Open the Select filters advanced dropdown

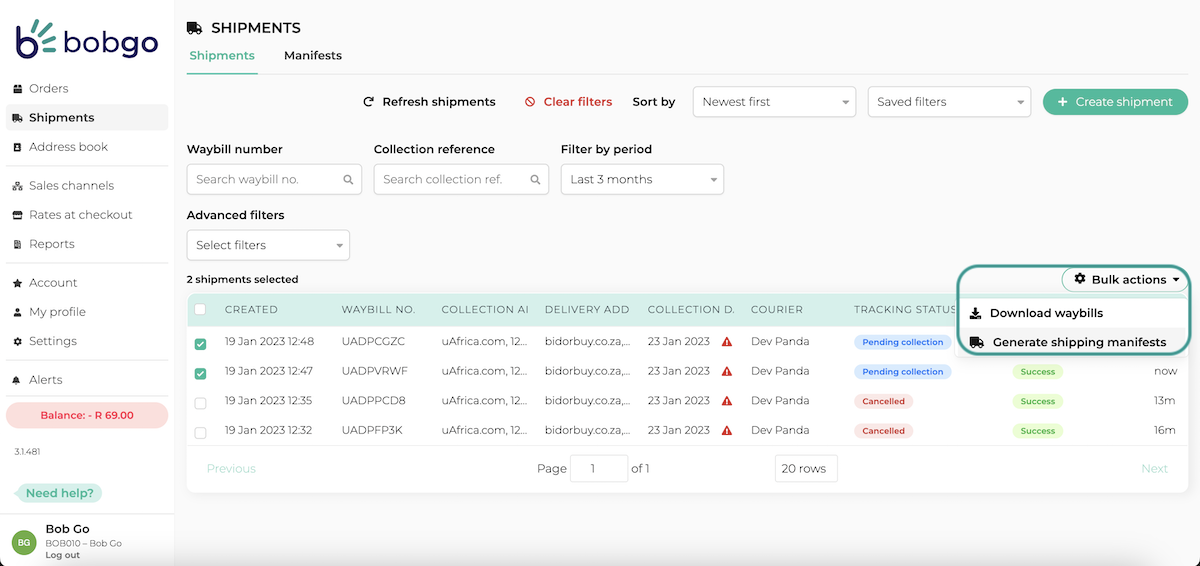pyautogui.click(x=268, y=245)
